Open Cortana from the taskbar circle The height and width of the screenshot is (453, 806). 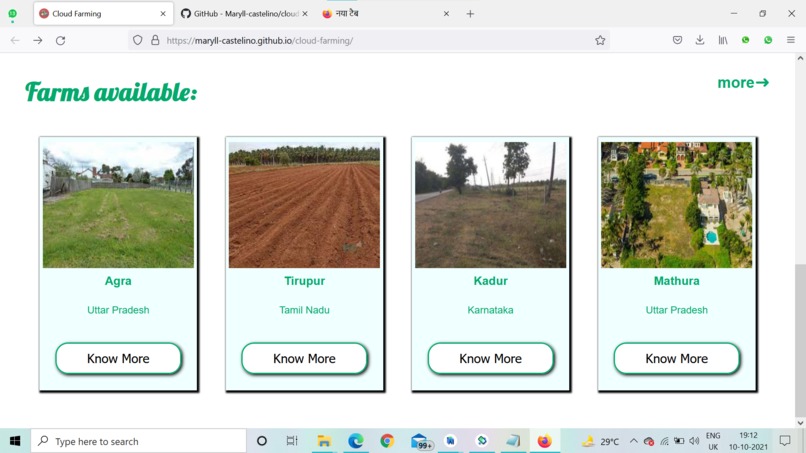[262, 441]
